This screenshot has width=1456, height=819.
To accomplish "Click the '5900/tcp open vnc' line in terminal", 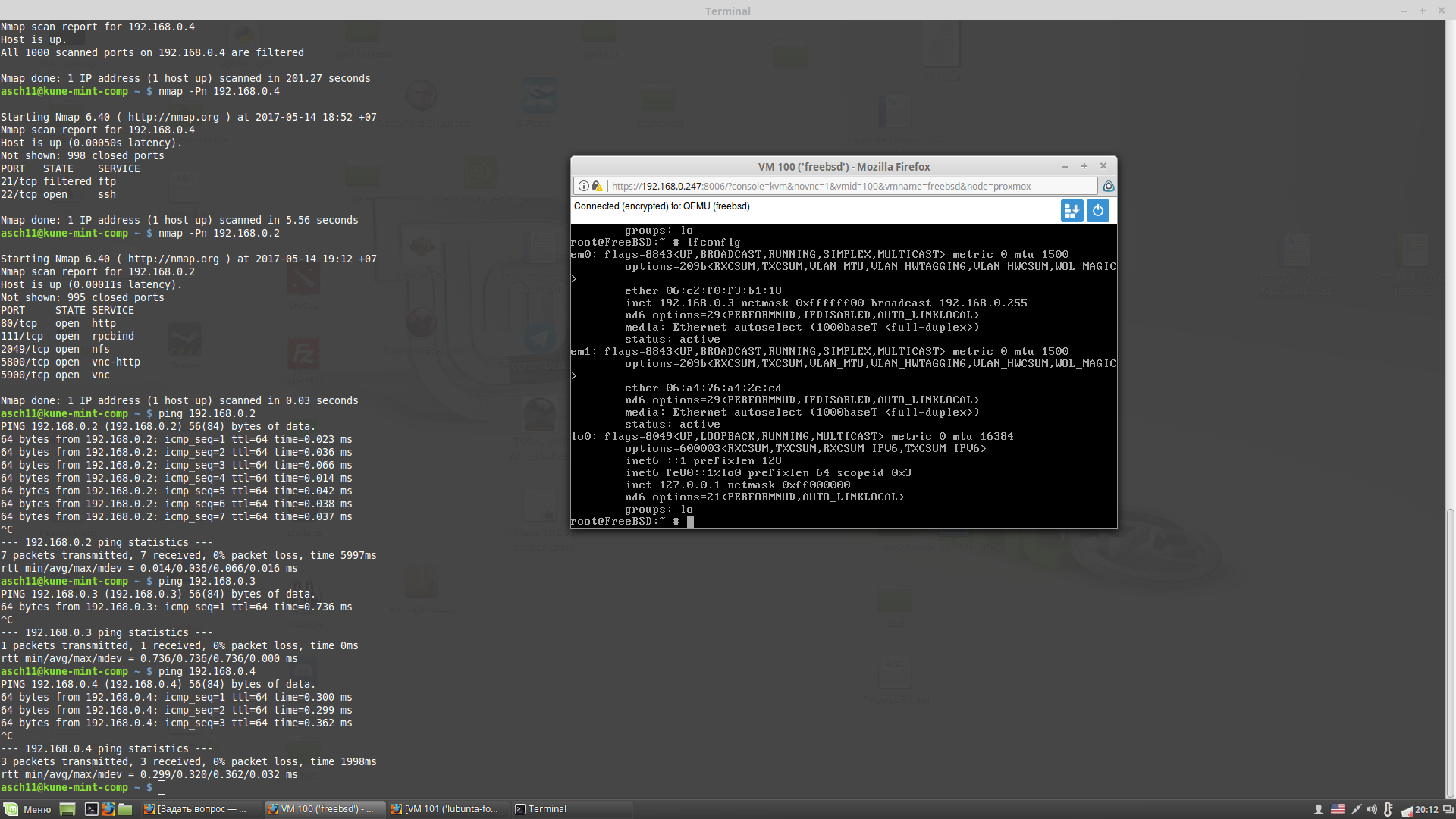I will [55, 375].
